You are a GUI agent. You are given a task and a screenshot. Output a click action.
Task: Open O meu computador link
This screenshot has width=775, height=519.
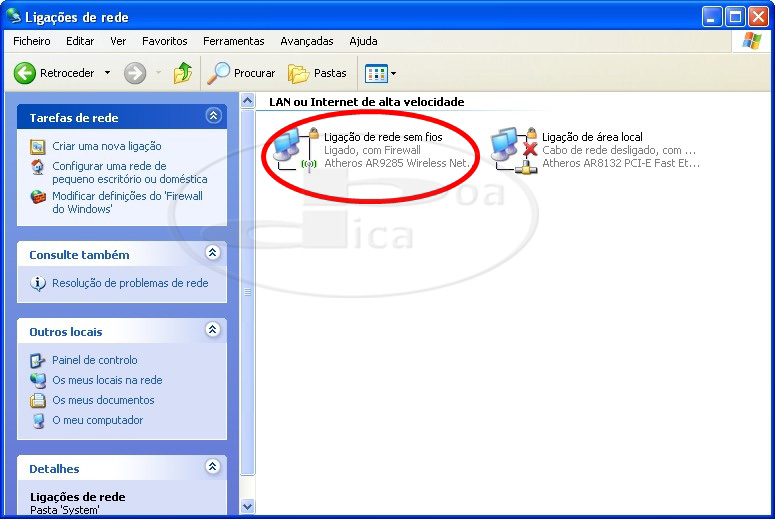tap(97, 420)
